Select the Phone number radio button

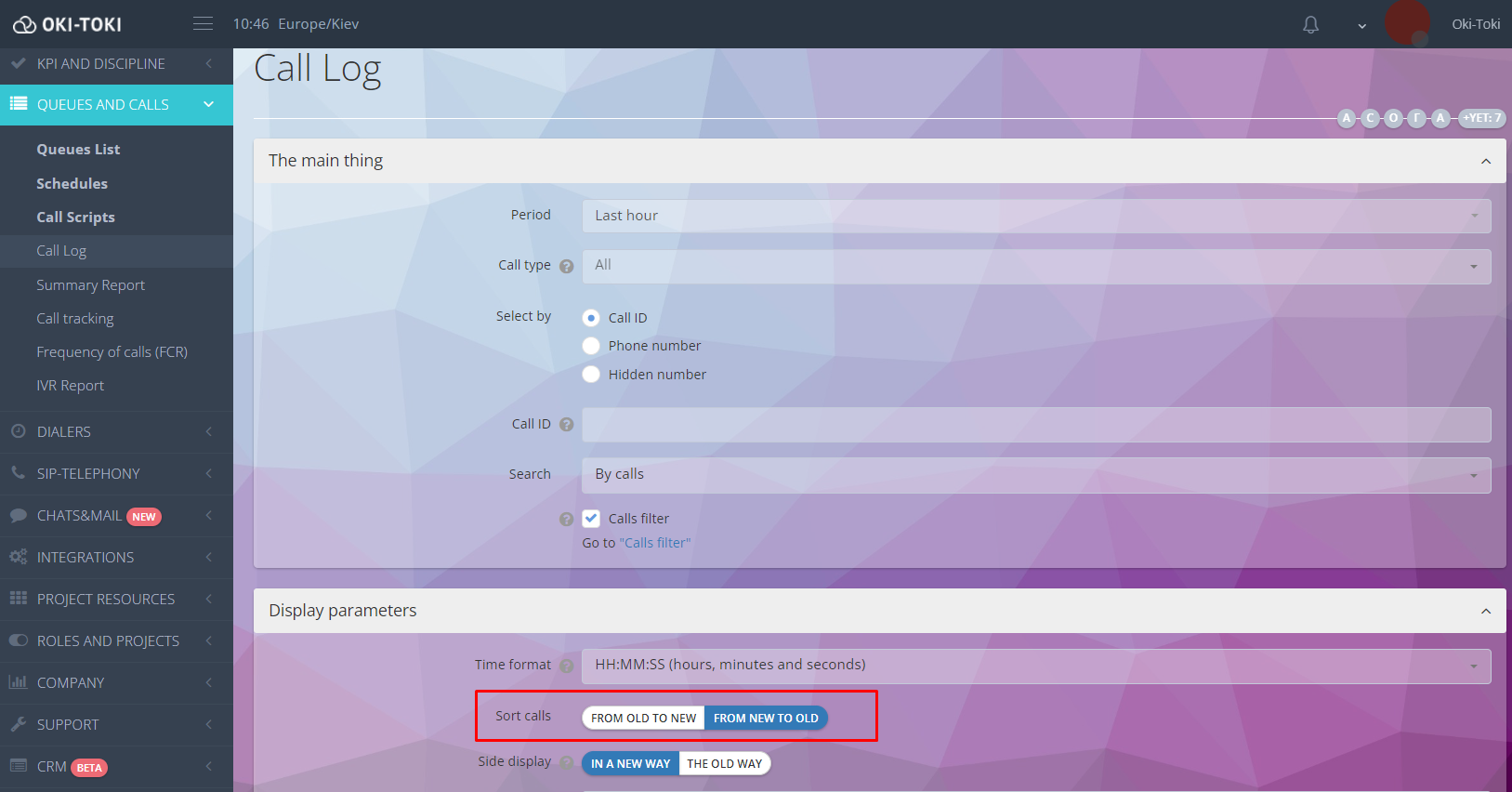[x=591, y=346]
